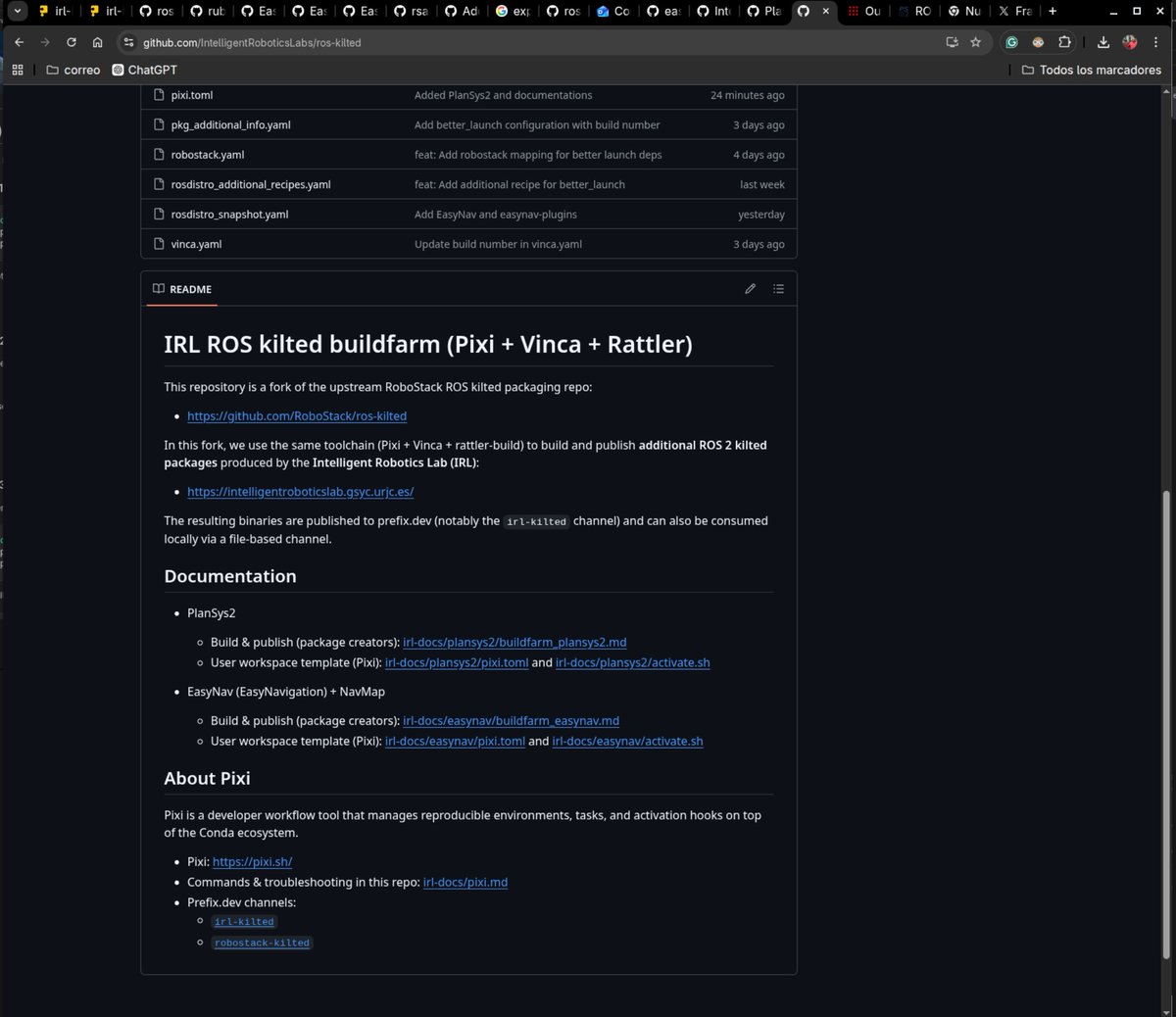Click the browser home icon
Viewport: 1176px width, 1017px height.
click(x=97, y=42)
